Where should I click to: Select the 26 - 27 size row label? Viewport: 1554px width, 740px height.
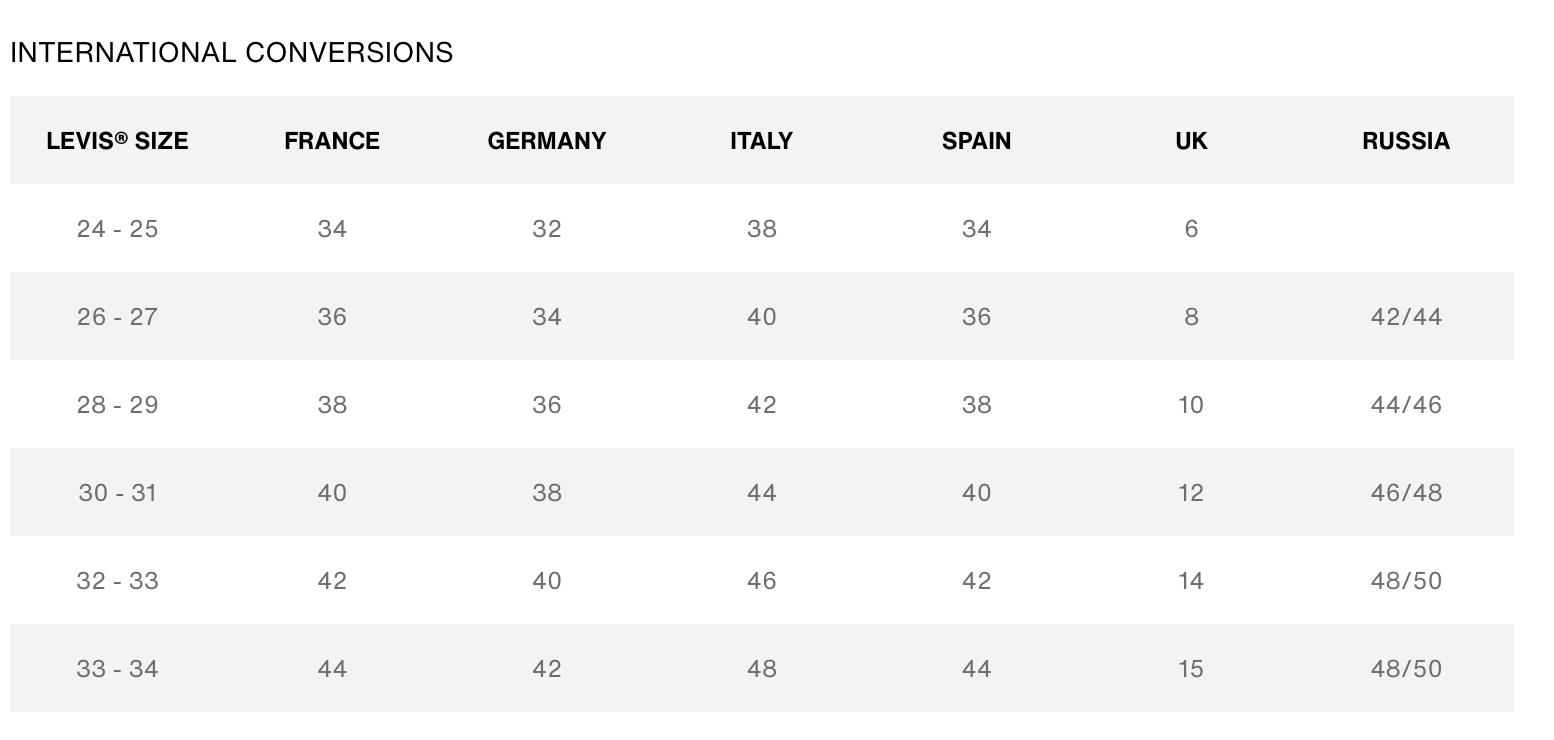pyautogui.click(x=117, y=317)
